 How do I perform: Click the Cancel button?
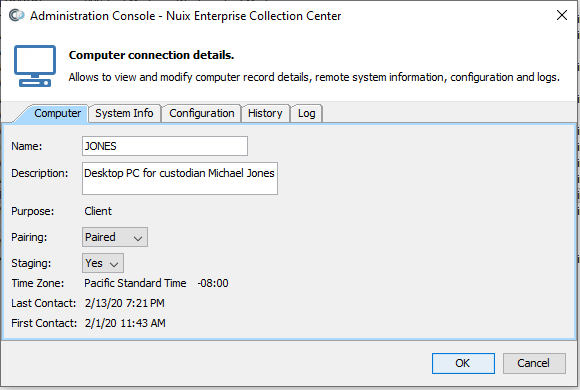[534, 363]
